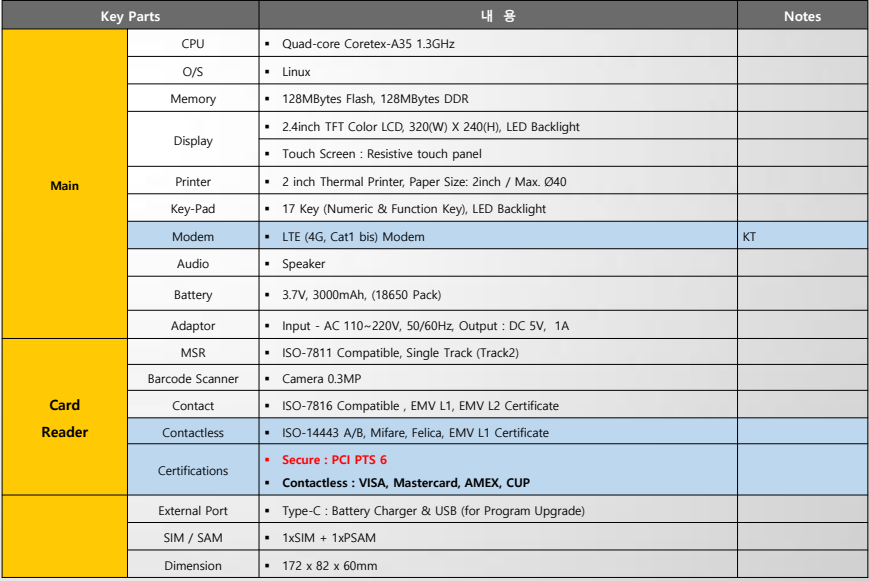This screenshot has height=581, width=870.
Task: Select the 'External Port' row label
Action: [x=193, y=511]
